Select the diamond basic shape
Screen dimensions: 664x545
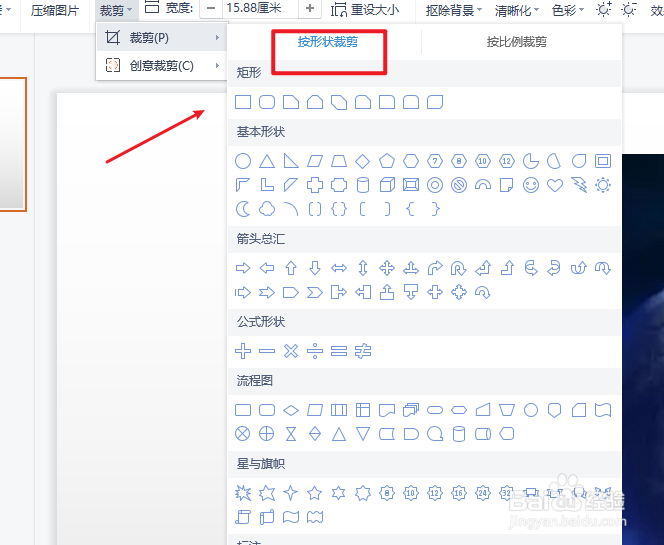click(362, 161)
